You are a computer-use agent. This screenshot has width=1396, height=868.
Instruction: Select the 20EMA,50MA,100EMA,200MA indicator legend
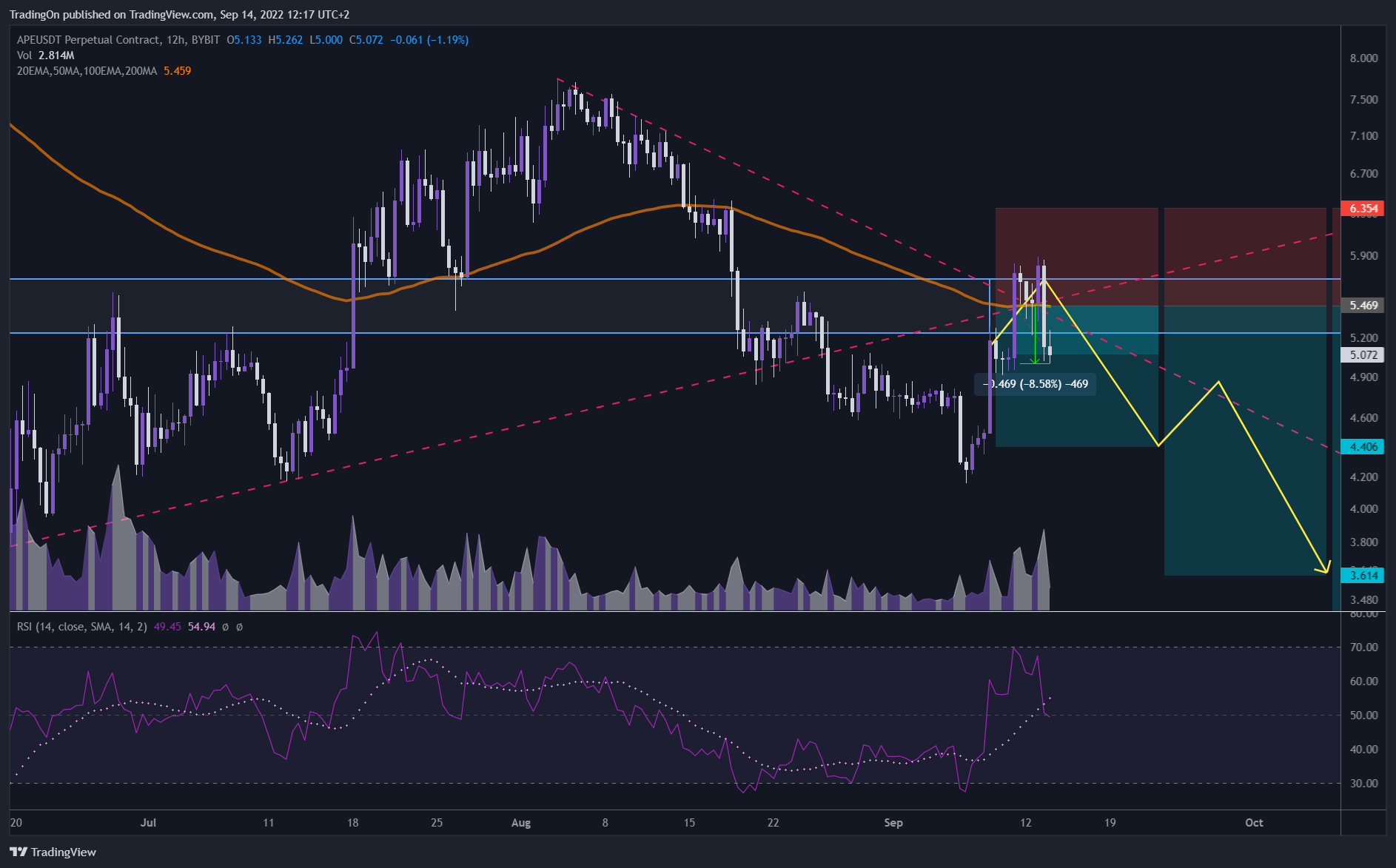tap(87, 71)
